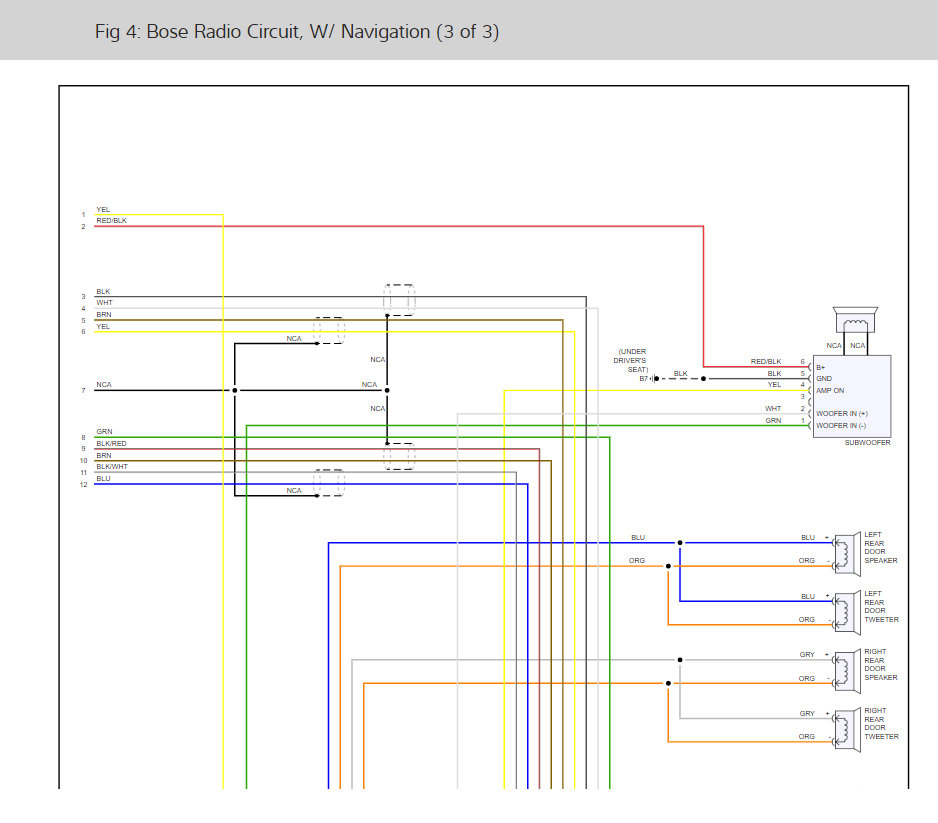Click the Left Rear Door Tweeter symbol
Image resolution: width=938 pixels, height=823 pixels.
point(848,613)
